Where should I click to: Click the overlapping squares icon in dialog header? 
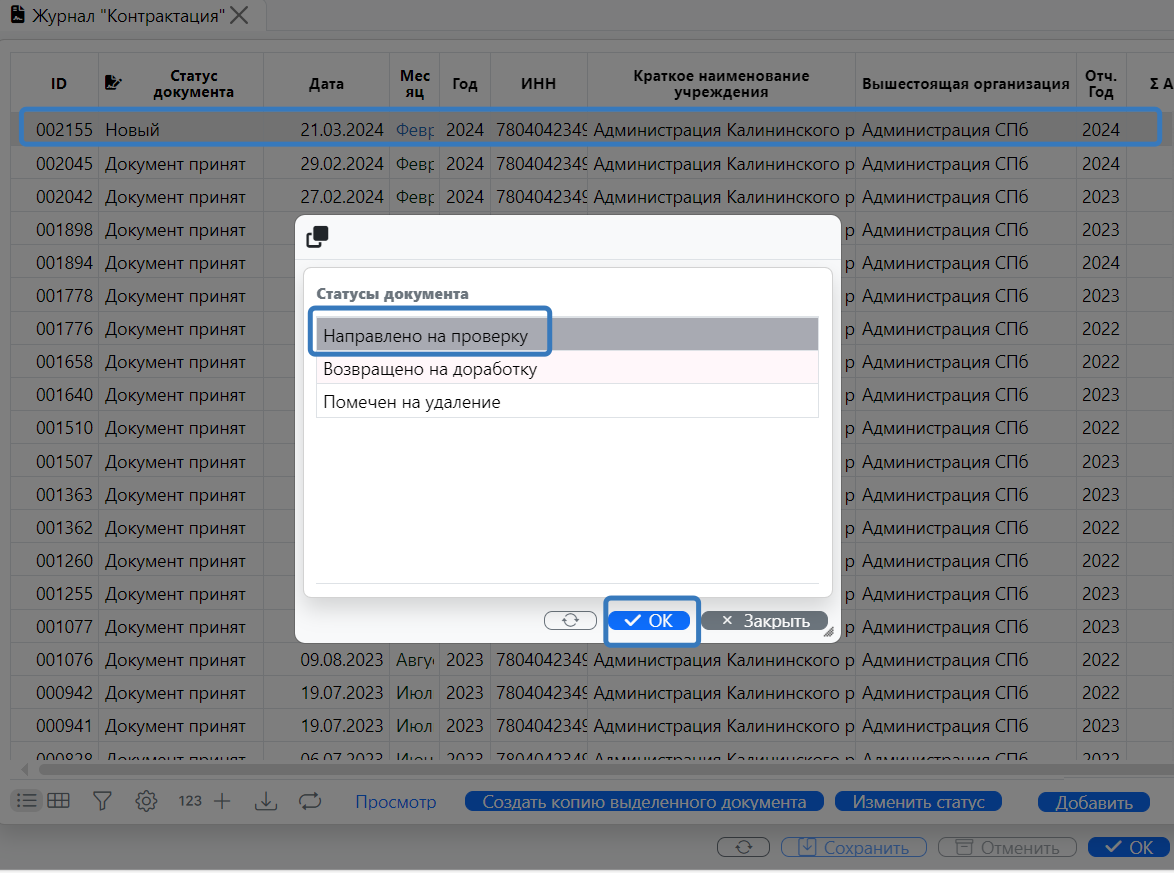[x=317, y=237]
